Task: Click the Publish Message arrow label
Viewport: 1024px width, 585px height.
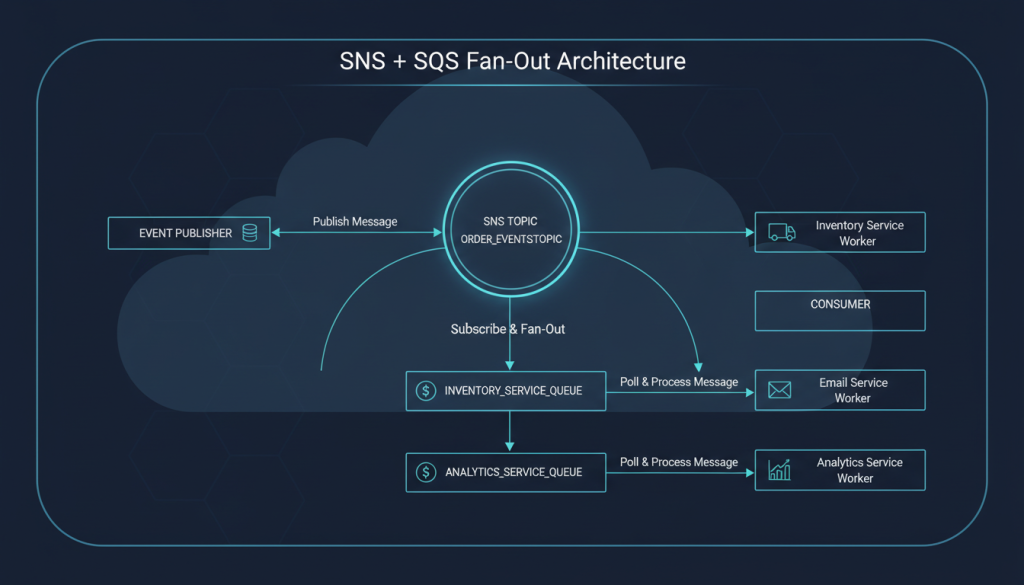Action: pos(354,221)
